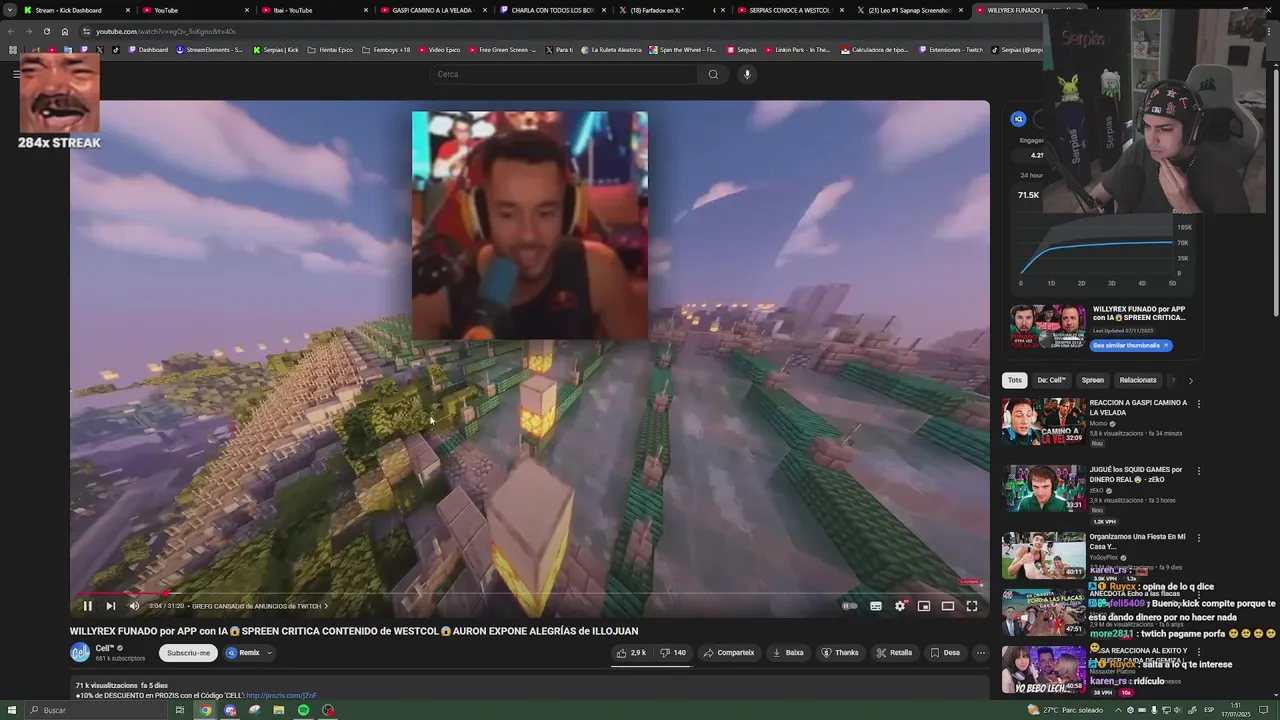This screenshot has height=720, width=1280.
Task: Select the Relacionats filter chip
Action: click(1138, 380)
